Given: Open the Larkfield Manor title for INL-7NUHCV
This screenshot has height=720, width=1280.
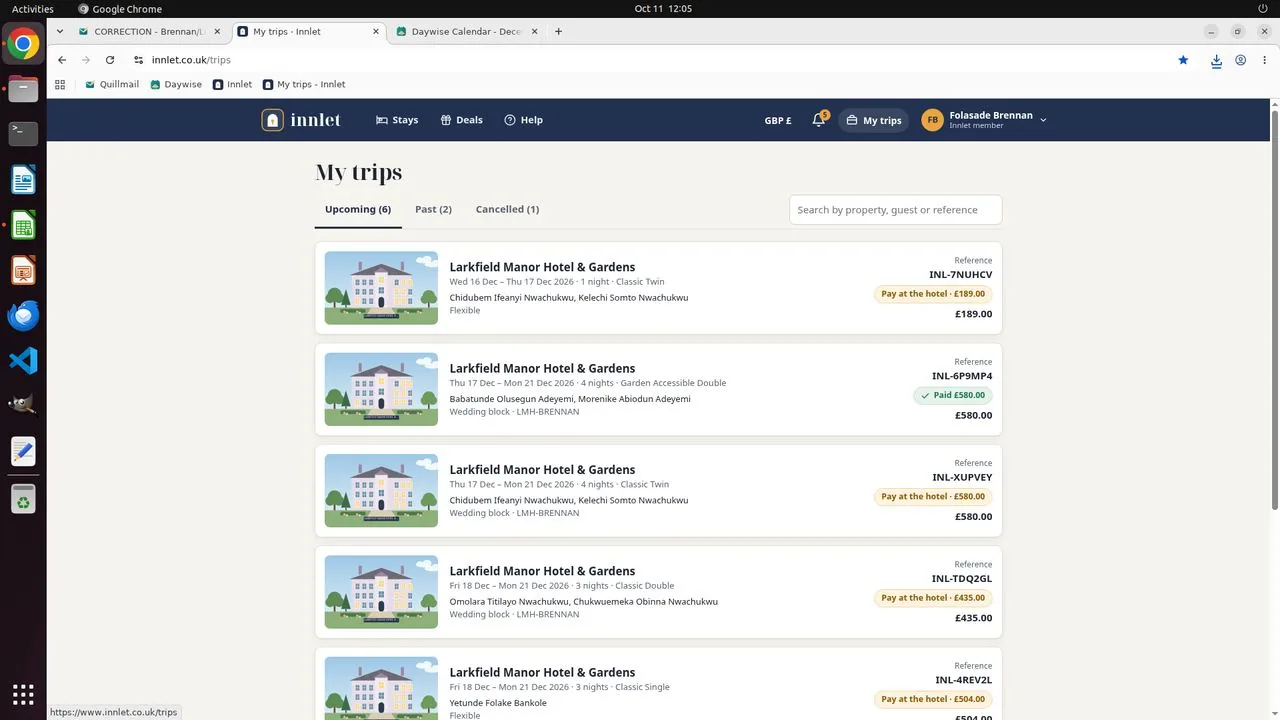Looking at the screenshot, I should [x=542, y=267].
